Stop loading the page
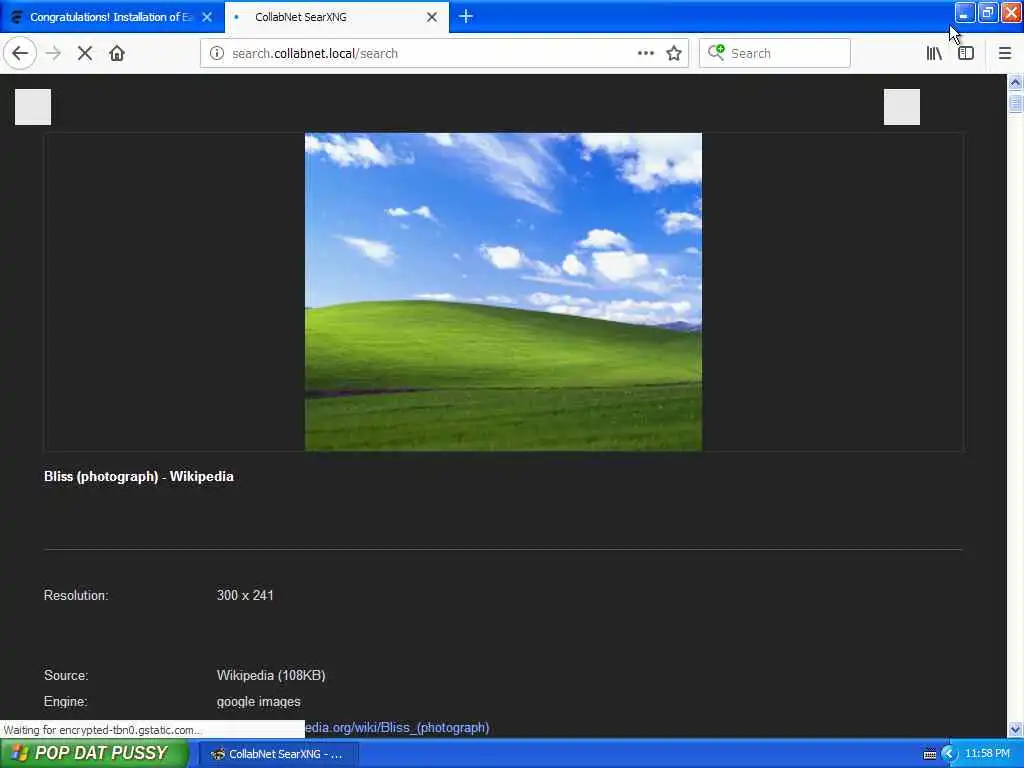 click(x=85, y=53)
